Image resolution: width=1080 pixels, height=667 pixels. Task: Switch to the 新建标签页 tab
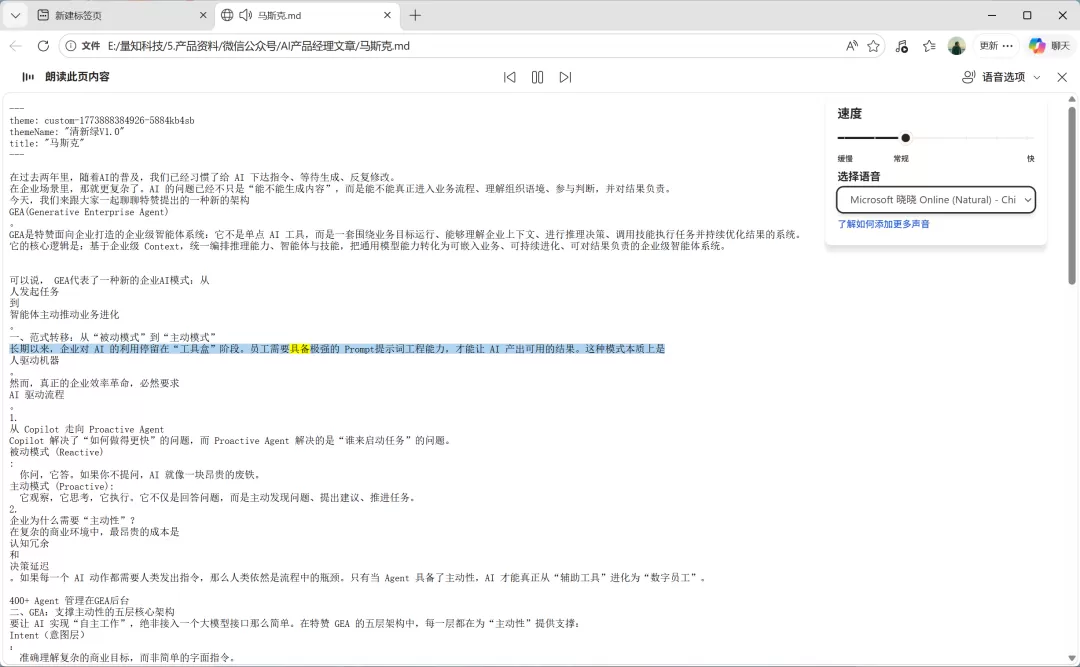coord(121,15)
